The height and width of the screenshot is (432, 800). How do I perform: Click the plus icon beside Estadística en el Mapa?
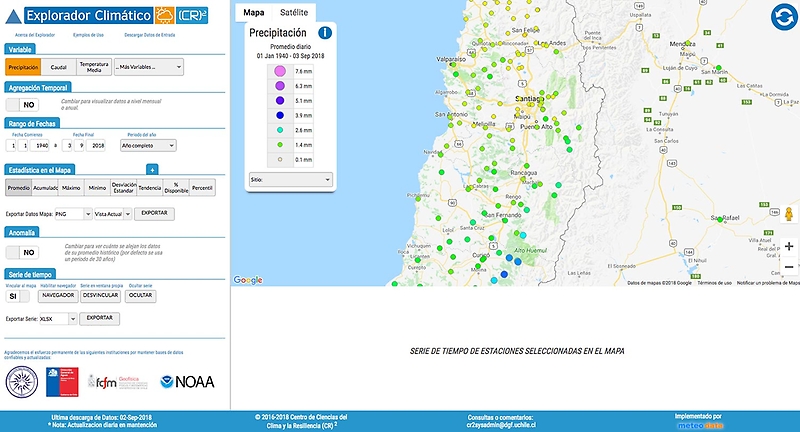tap(152, 171)
